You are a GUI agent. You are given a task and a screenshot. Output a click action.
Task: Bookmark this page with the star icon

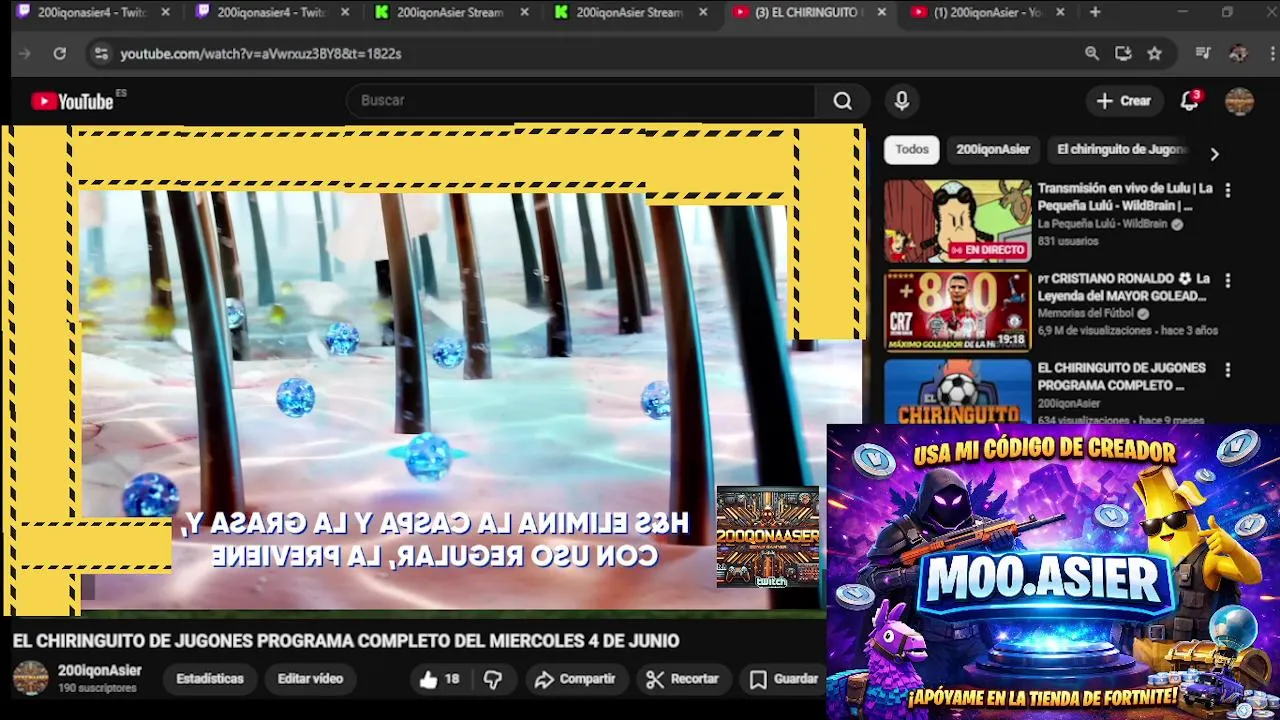point(1154,53)
